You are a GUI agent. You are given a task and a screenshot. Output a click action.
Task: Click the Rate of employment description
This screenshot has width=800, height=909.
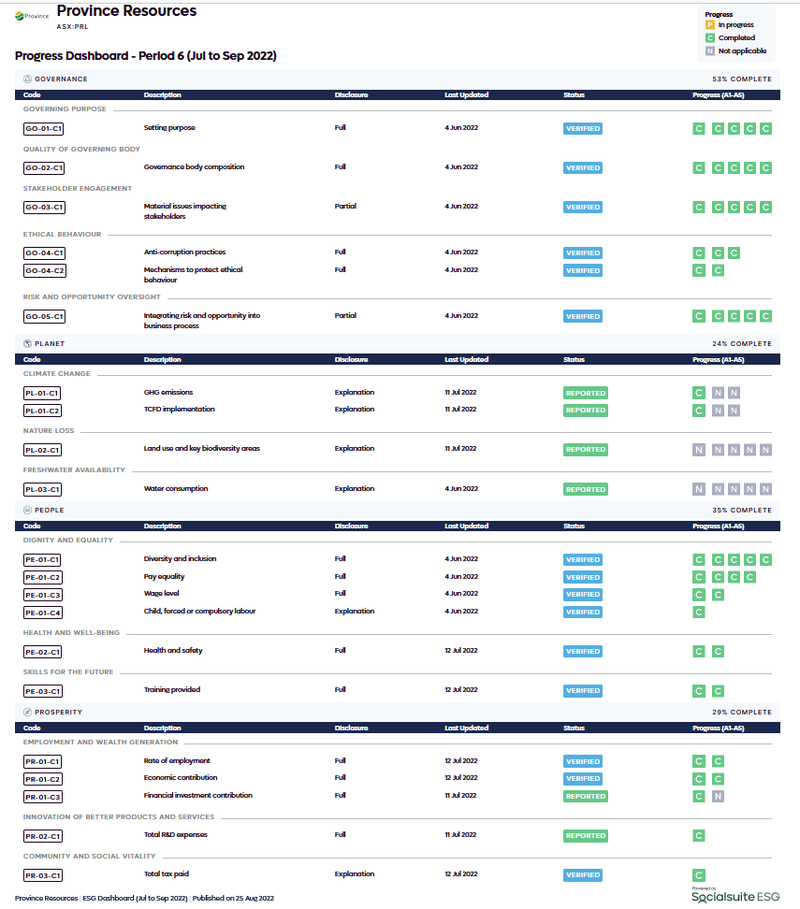tap(177, 761)
